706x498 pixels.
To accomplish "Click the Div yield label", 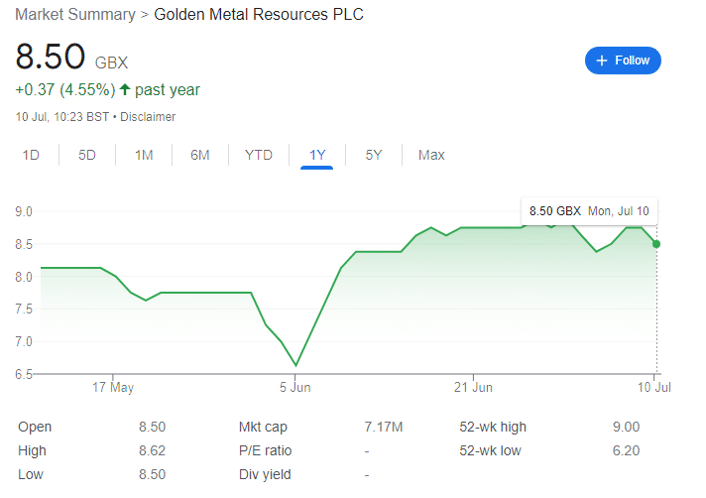I will [x=265, y=475].
